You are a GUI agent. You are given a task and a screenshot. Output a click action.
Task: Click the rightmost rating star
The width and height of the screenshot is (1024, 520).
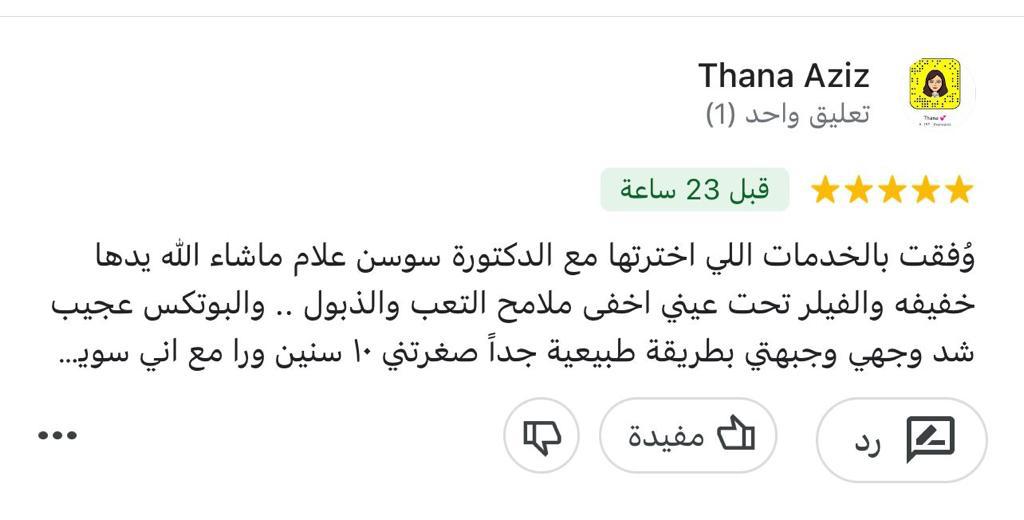tap(959, 190)
